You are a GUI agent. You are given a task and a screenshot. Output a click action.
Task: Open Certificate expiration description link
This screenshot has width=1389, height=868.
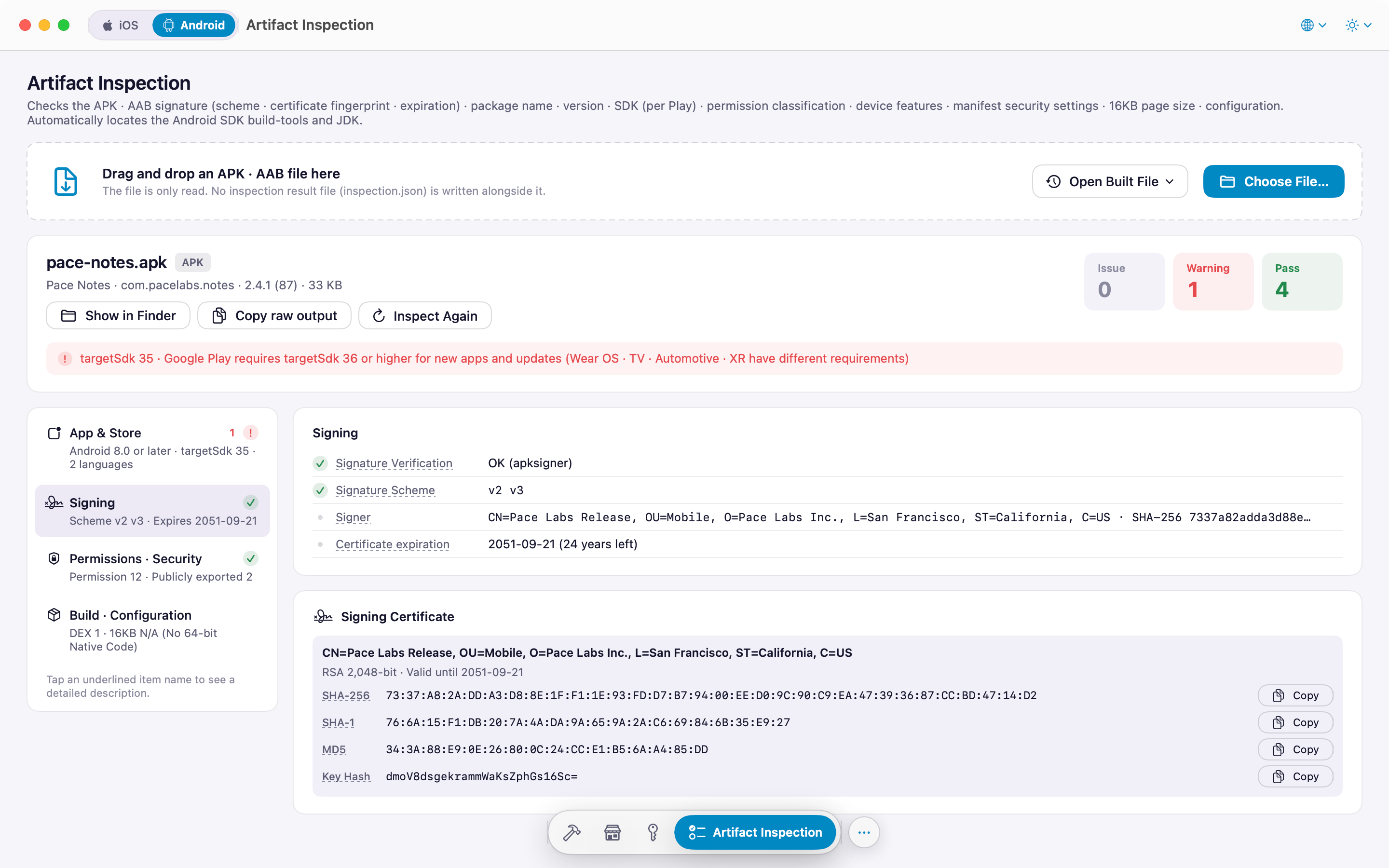pyautogui.click(x=393, y=544)
